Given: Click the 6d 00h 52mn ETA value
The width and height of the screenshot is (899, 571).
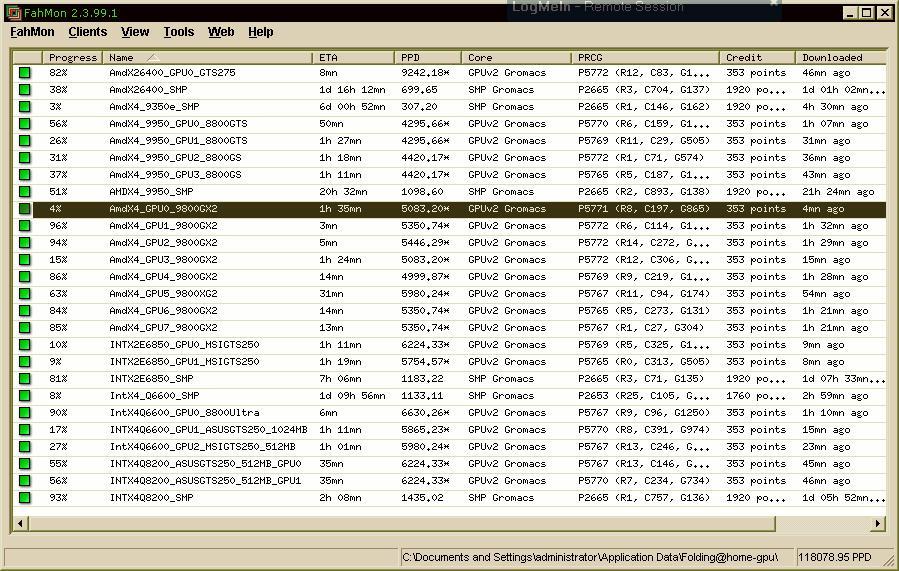Looking at the screenshot, I should 352,107.
